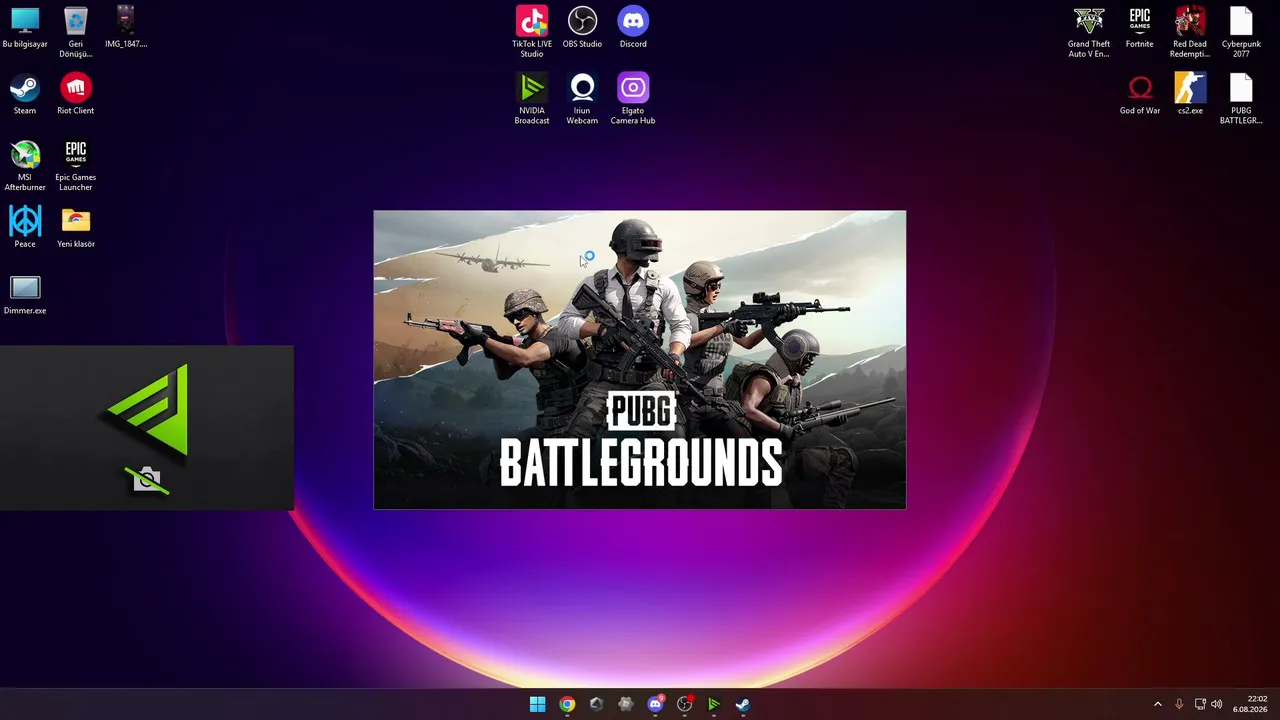Open Google Chrome from the taskbar
The width and height of the screenshot is (1280, 720).
(x=567, y=704)
